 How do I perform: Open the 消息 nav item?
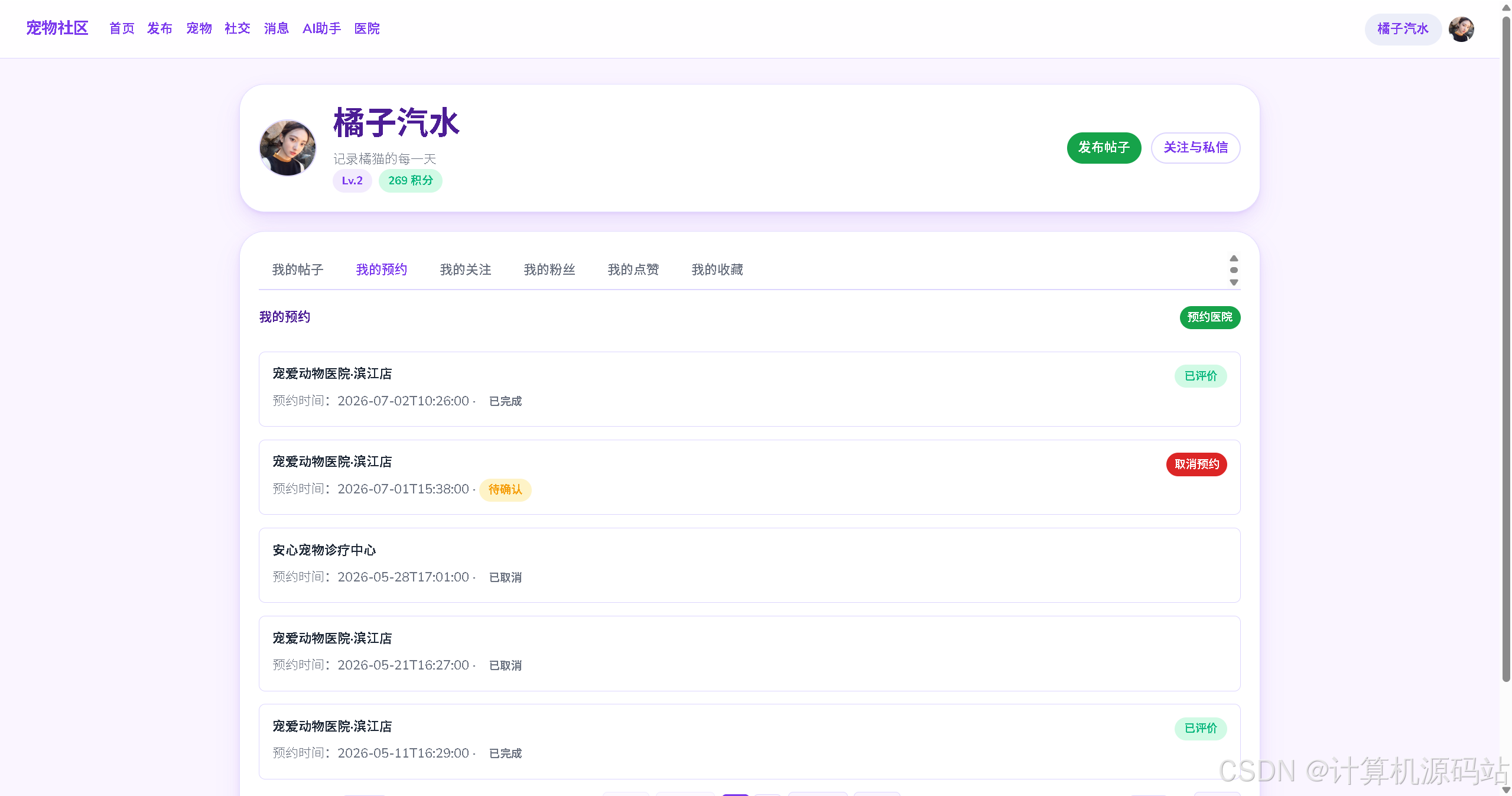[x=276, y=28]
